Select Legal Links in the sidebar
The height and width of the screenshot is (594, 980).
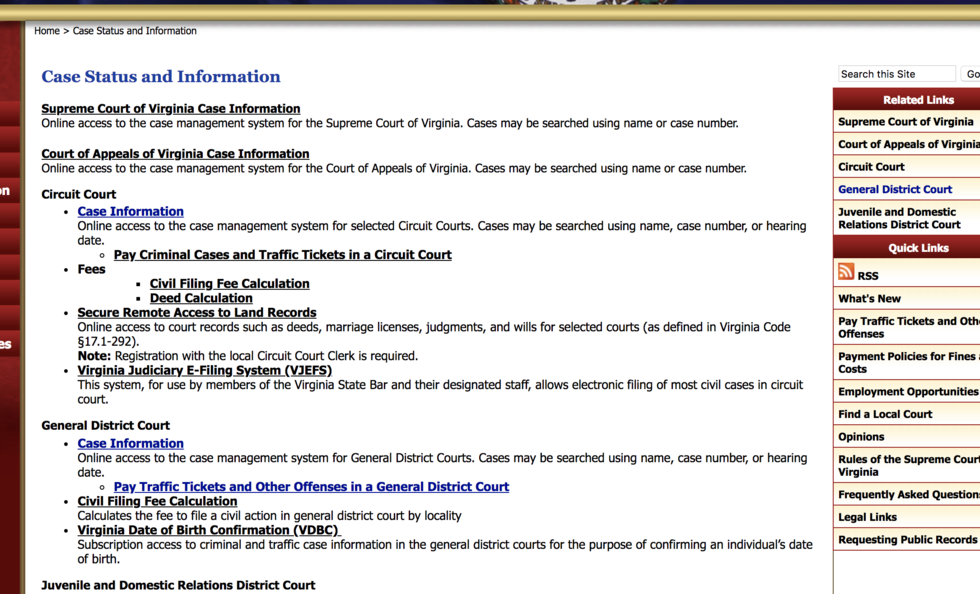point(867,517)
